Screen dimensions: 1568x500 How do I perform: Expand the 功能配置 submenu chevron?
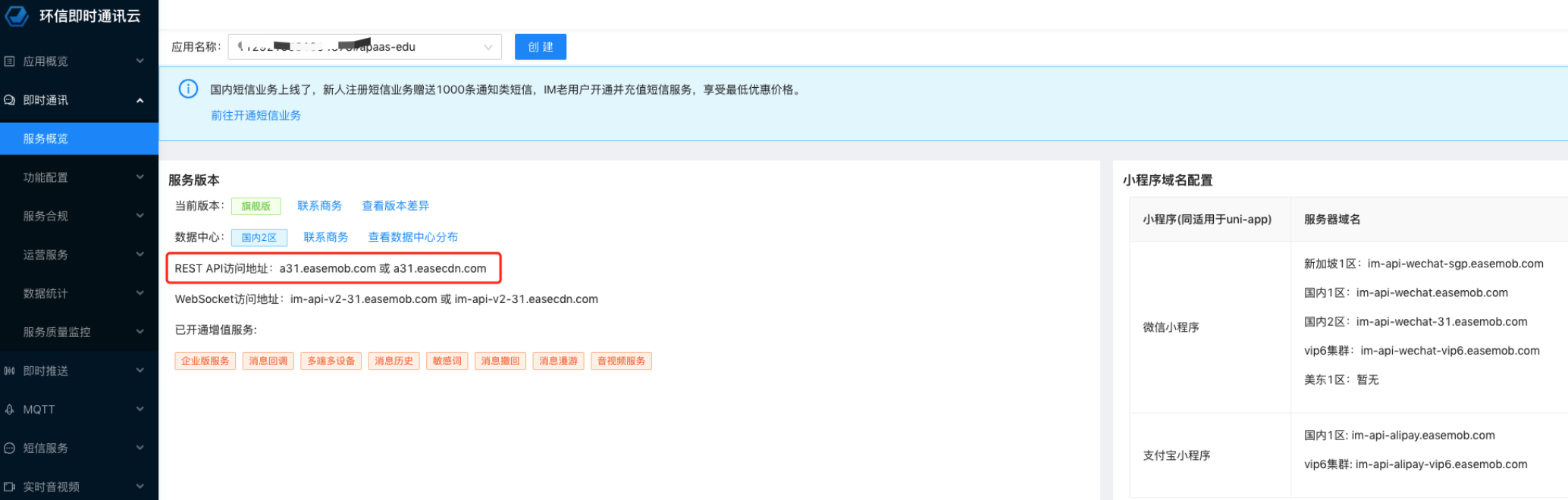click(x=140, y=177)
